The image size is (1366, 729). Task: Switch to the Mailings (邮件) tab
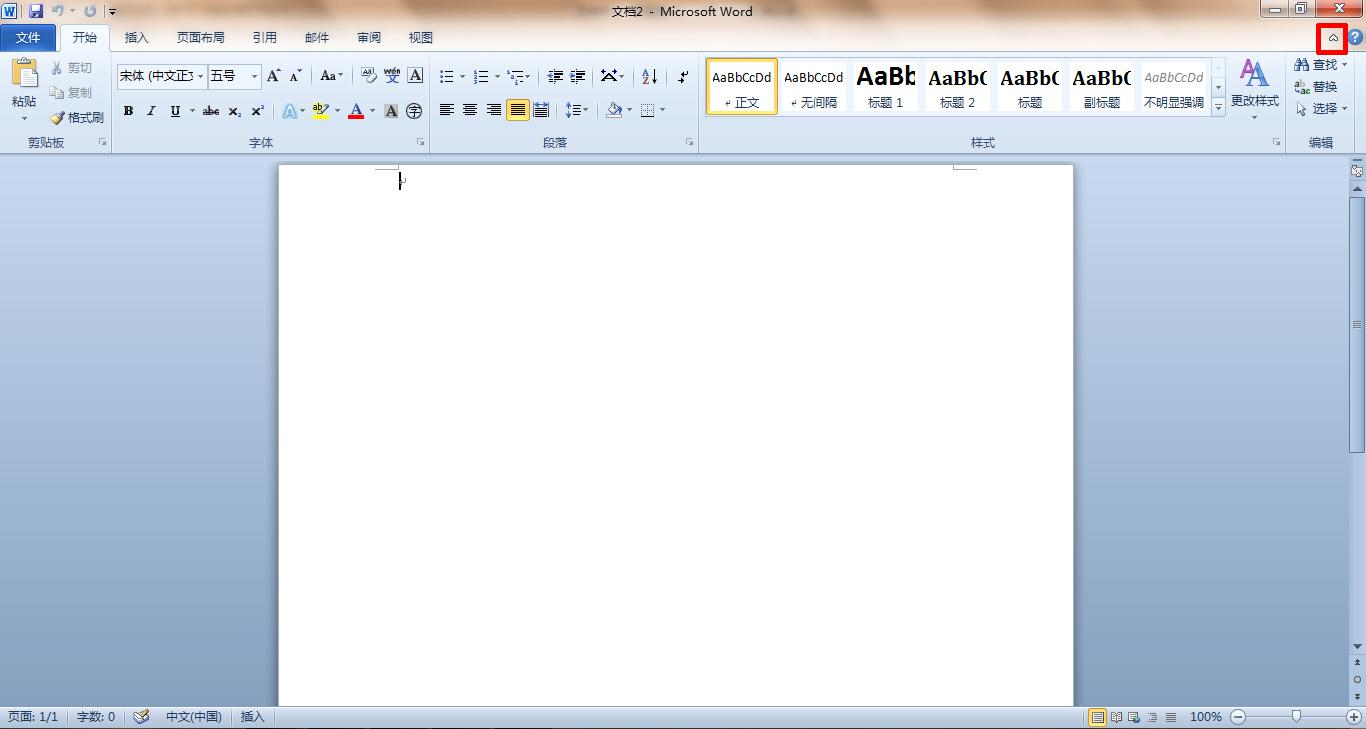[317, 38]
